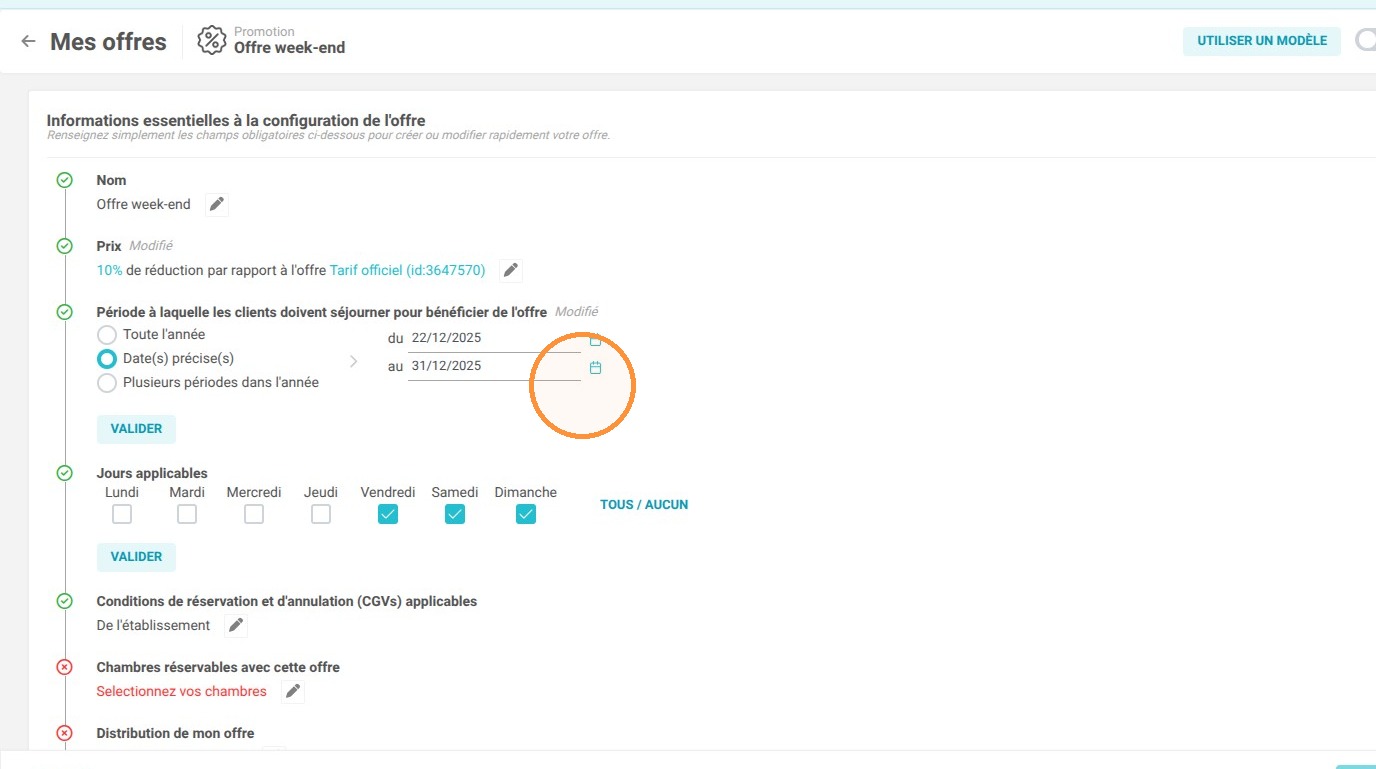The image size is (1376, 769).
Task: Edit the Prix reduction with pencil icon
Action: coord(511,270)
